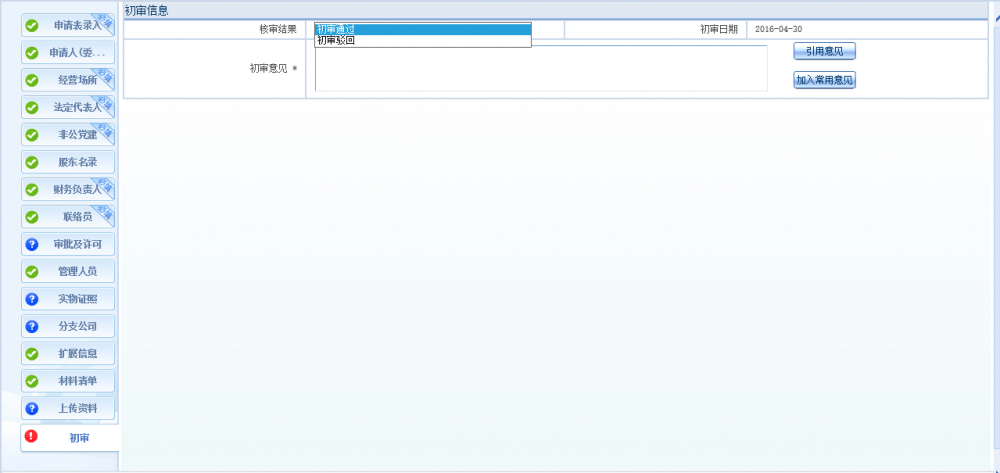Click green check icon beside 申请表录入
The width and height of the screenshot is (1000, 473).
(31, 25)
